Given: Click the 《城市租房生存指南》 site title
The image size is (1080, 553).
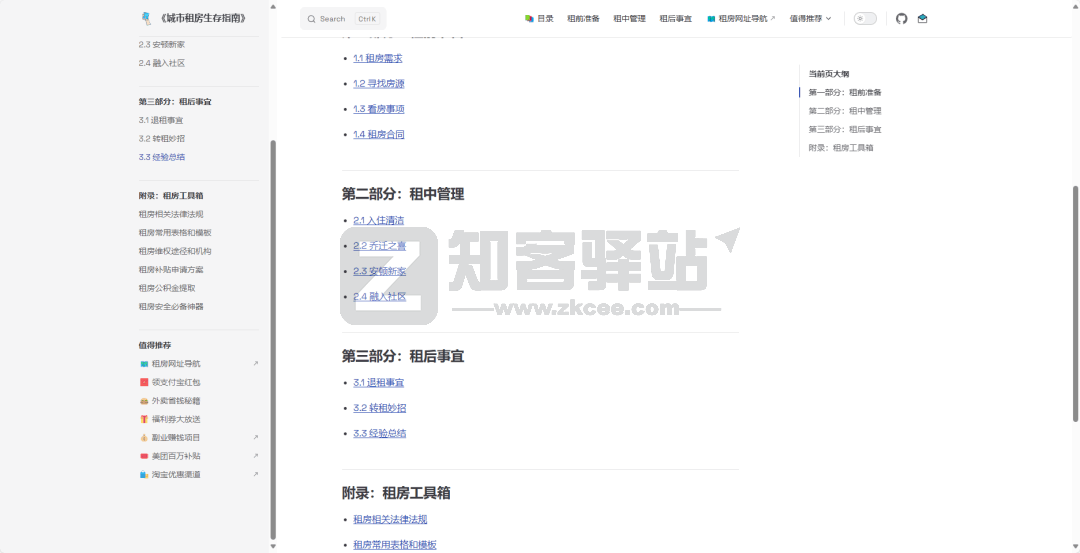Looking at the screenshot, I should [202, 19].
